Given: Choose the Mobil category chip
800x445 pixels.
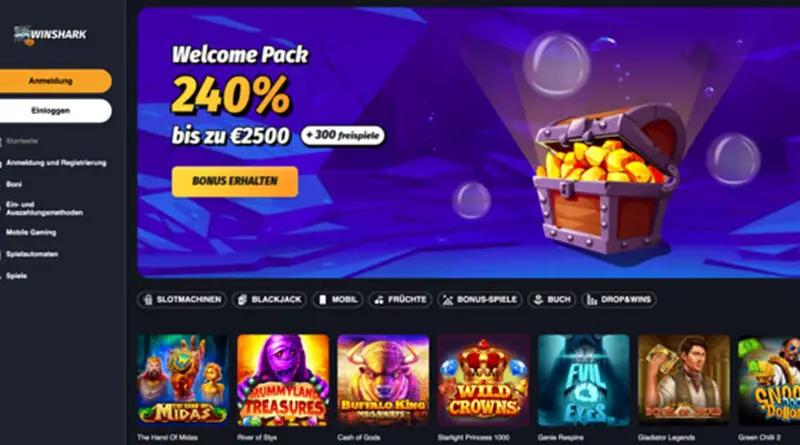Looking at the screenshot, I should (338, 300).
